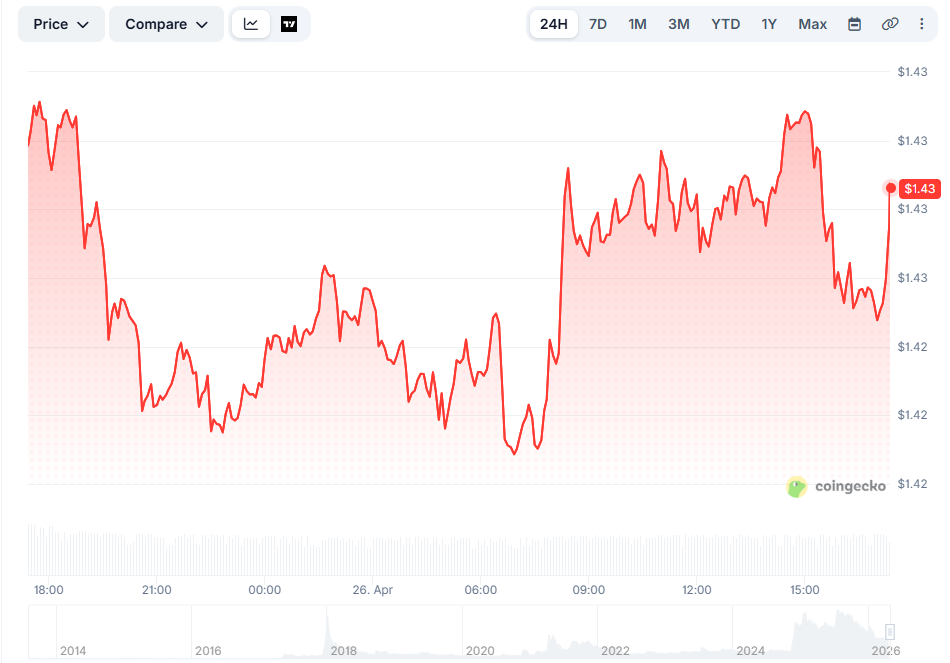Open the Price dropdown

(x=60, y=23)
